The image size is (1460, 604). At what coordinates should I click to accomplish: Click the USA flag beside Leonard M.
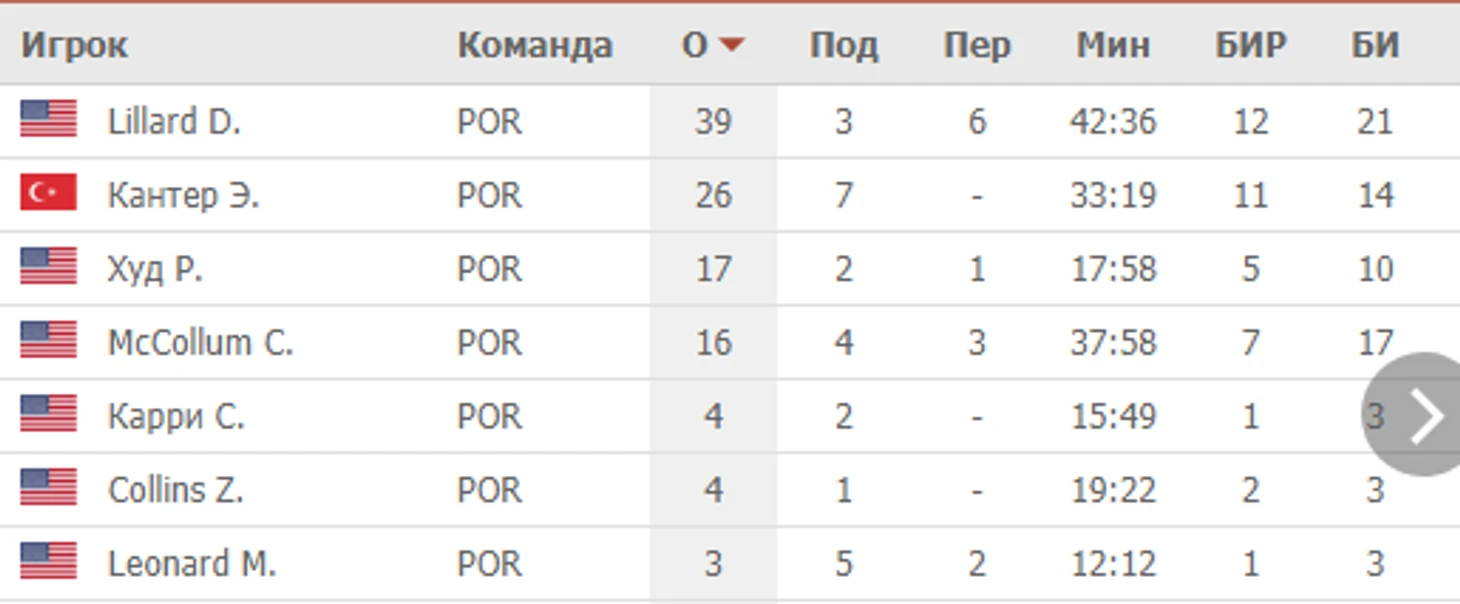48,562
